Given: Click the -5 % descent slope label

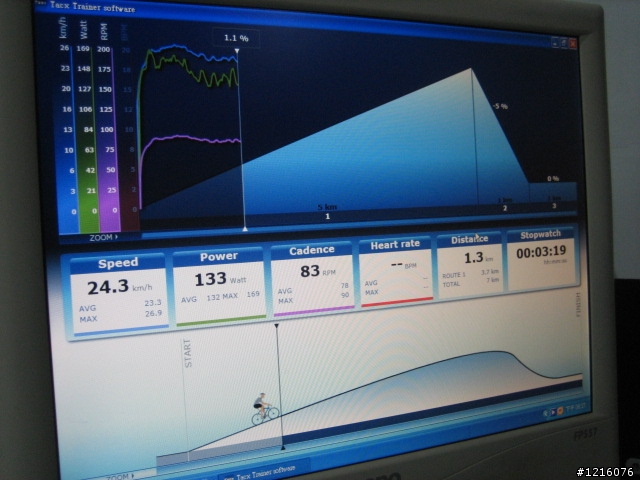Looking at the screenshot, I should click(500, 106).
